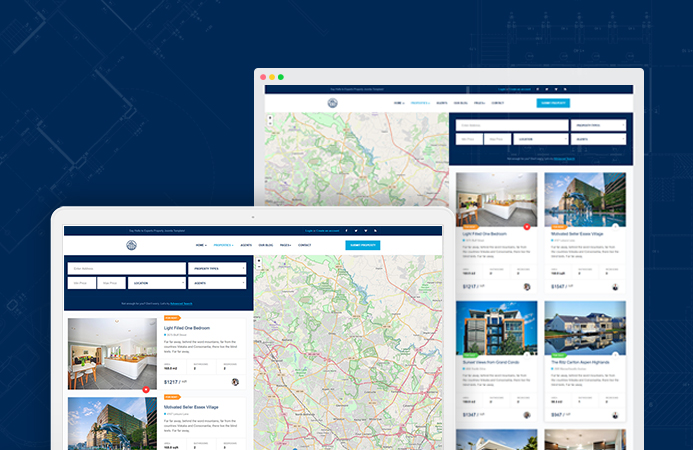Image resolution: width=693 pixels, height=450 pixels.
Task: Open the Facebook icon in front window header
Action: pyautogui.click(x=348, y=230)
